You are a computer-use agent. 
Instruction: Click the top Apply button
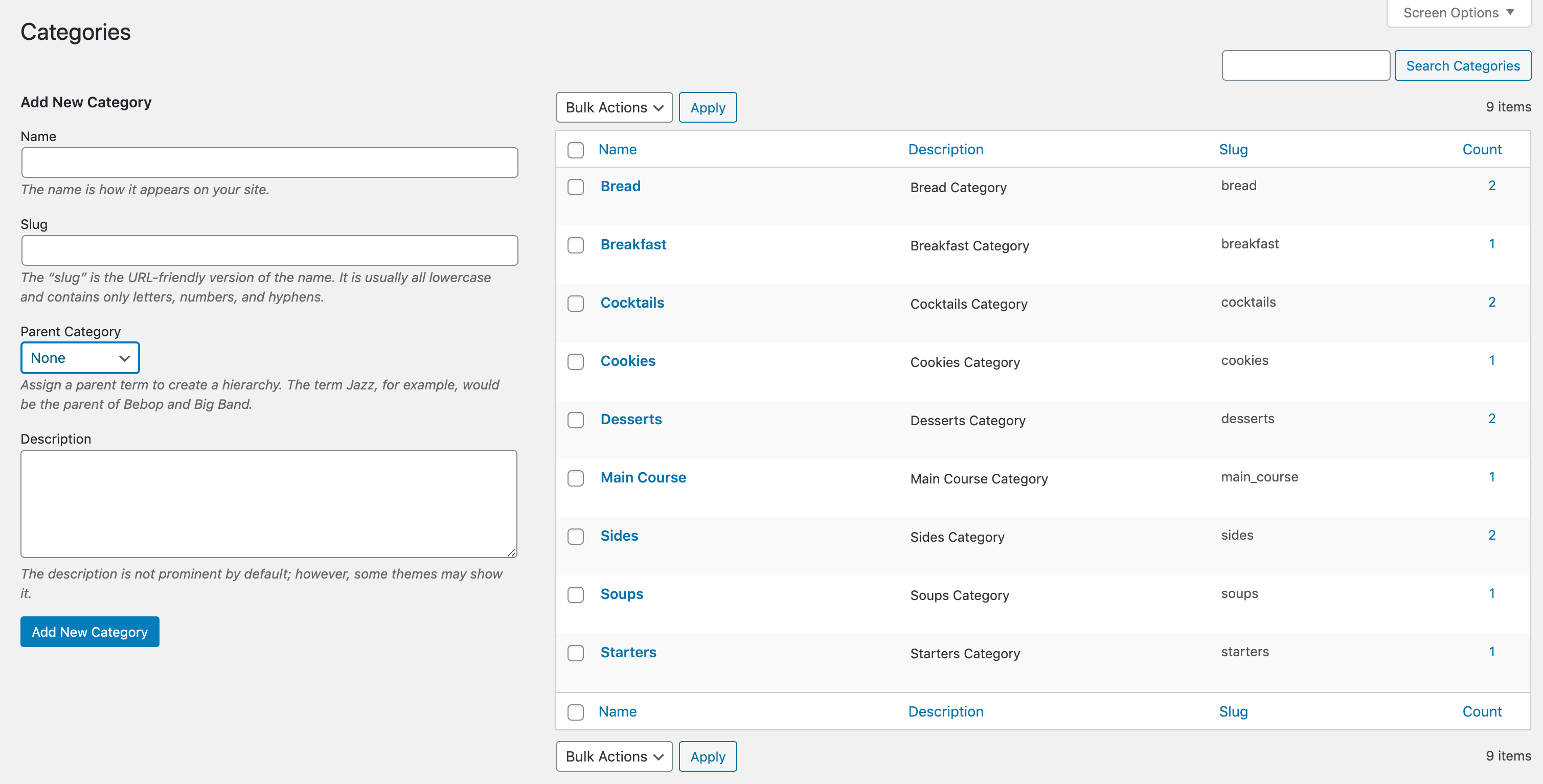tap(708, 107)
